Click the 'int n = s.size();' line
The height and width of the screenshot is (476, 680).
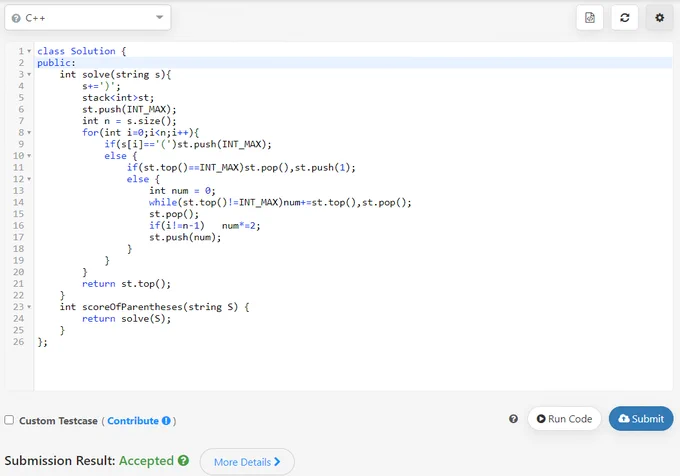tap(129, 121)
